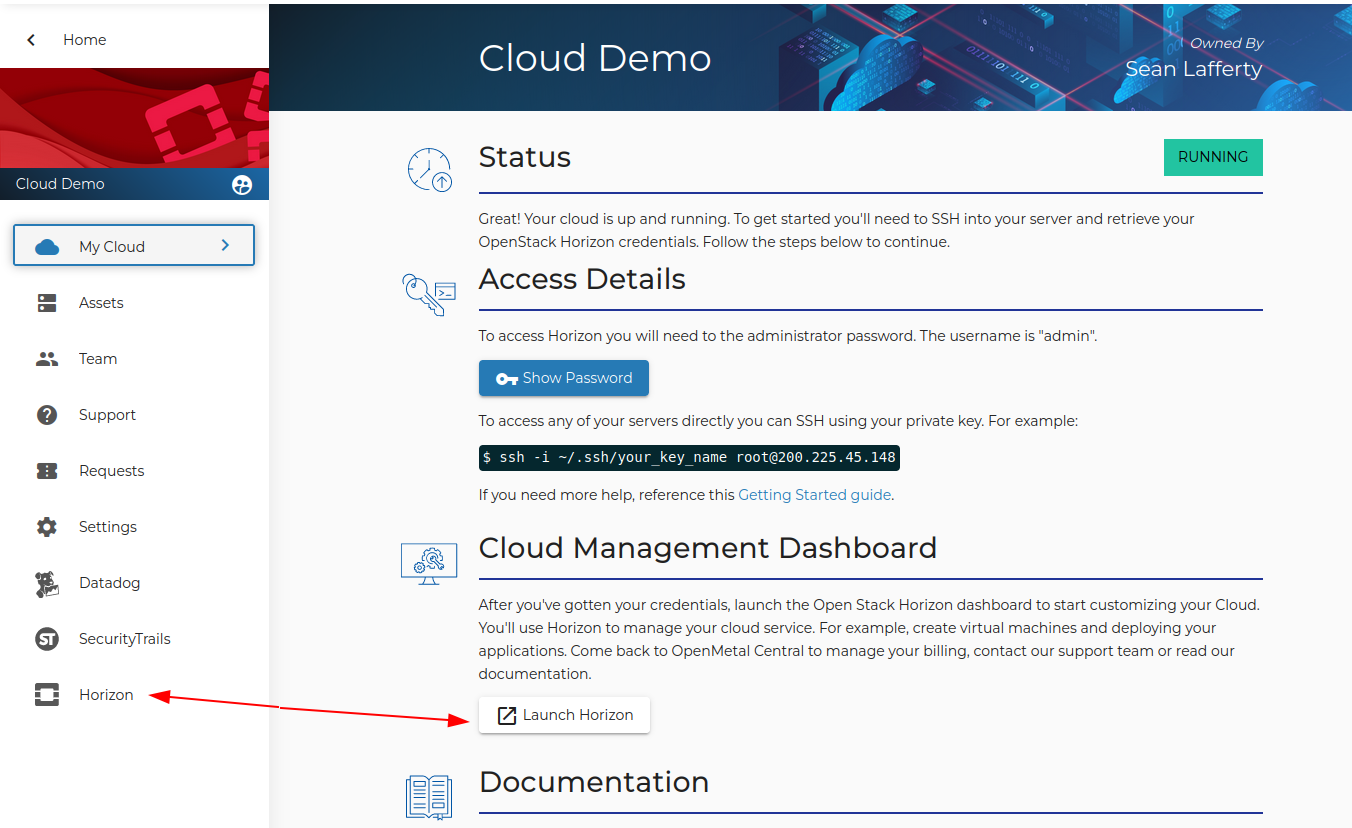This screenshot has height=828, width=1352.
Task: Click the group icon beside Cloud Demo
Action: (x=242, y=185)
